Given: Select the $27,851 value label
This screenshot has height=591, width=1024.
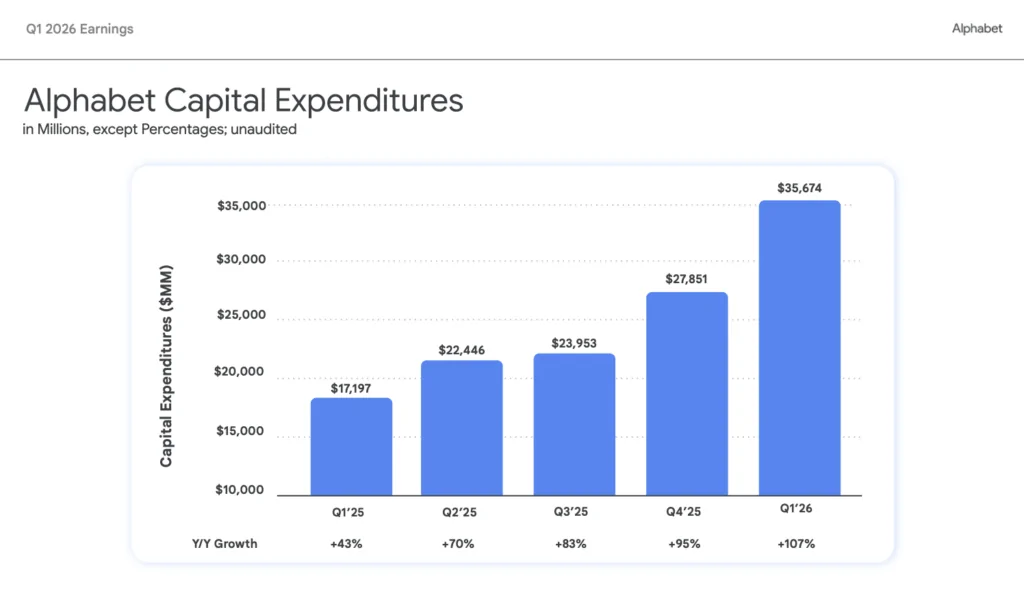Looking at the screenshot, I should pos(686,279).
